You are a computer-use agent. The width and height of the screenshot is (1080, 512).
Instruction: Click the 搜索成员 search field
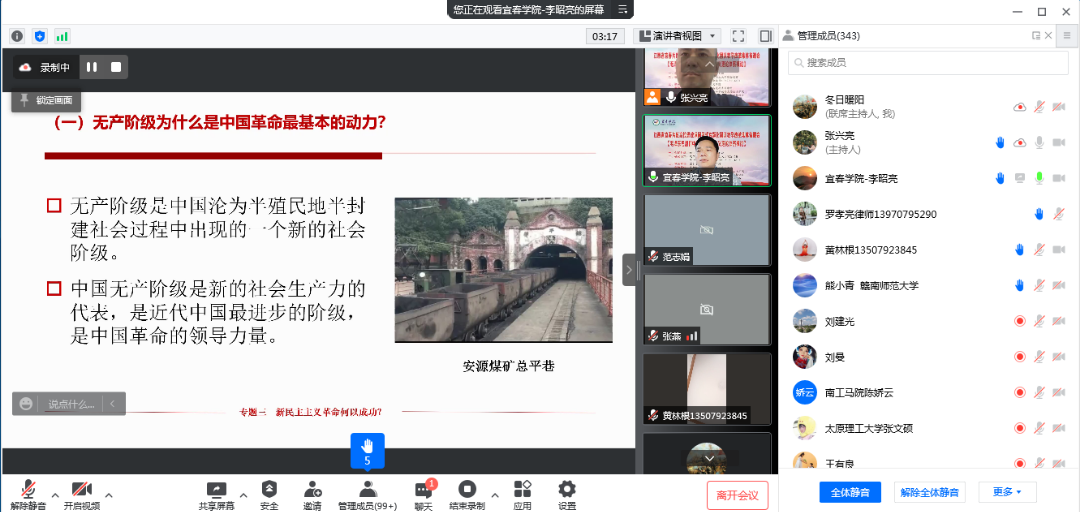click(920, 62)
